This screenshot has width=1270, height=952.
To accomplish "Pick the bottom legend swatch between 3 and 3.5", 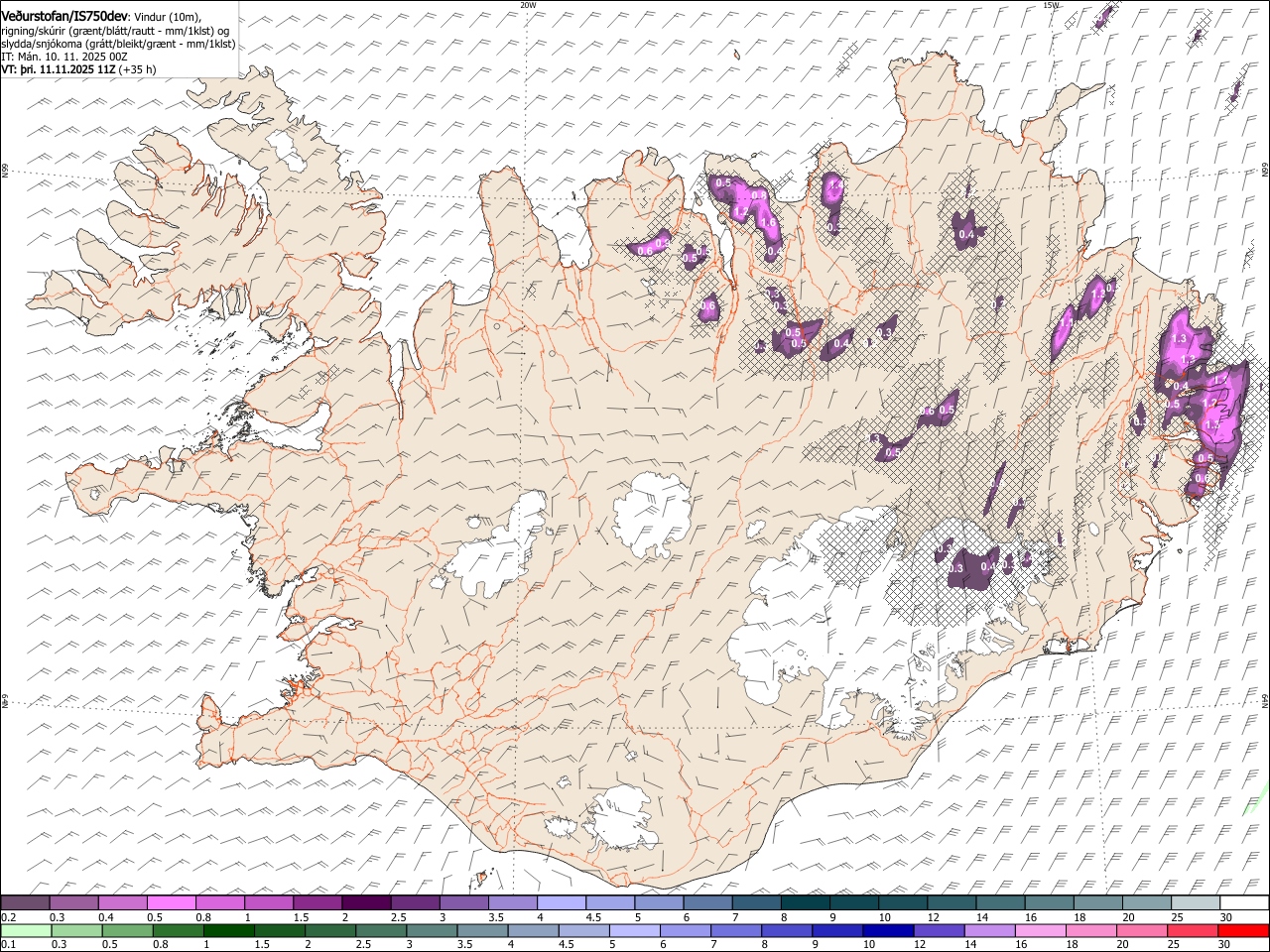I will [432, 930].
